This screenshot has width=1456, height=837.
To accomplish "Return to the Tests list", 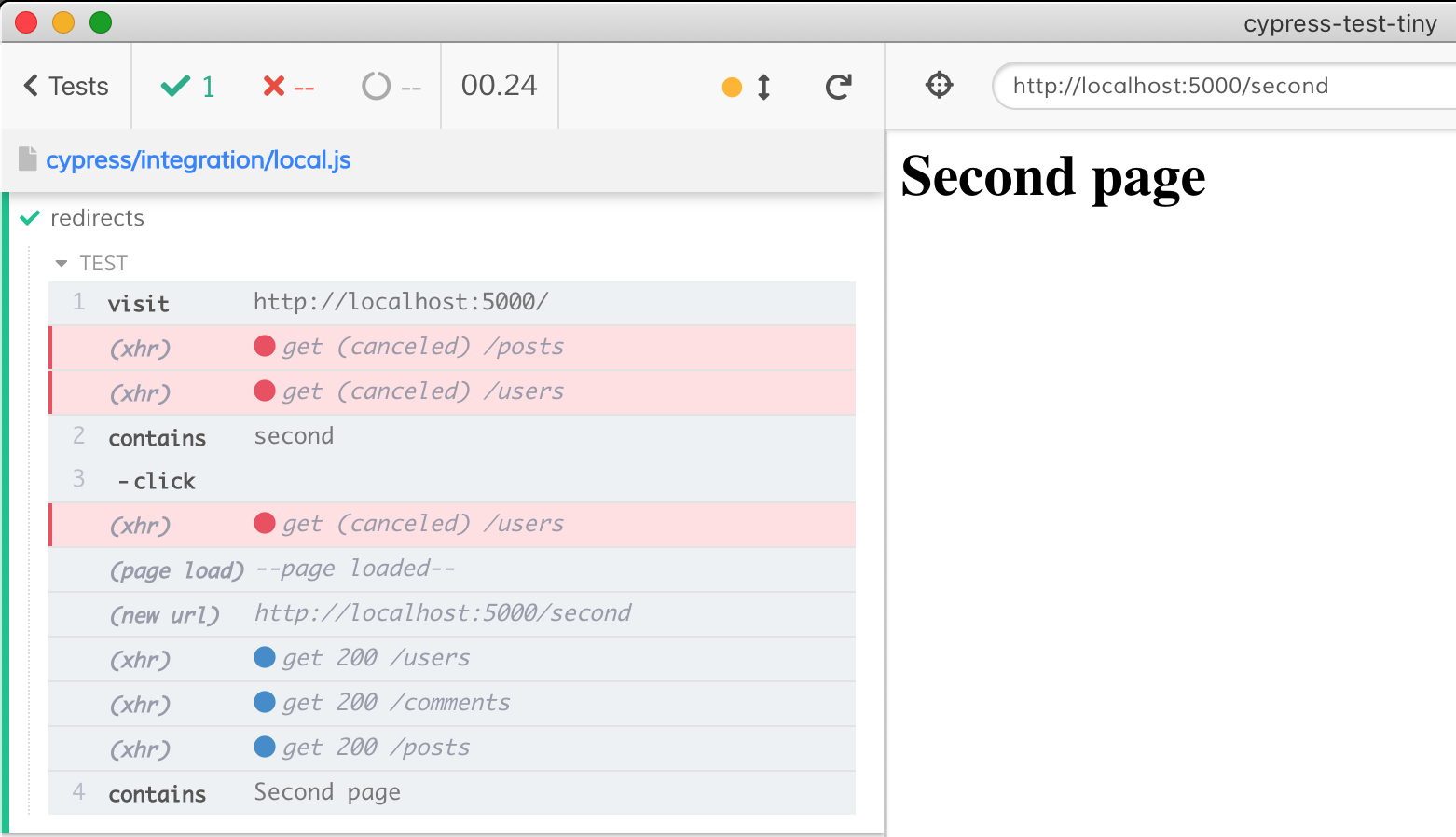I will (76, 85).
